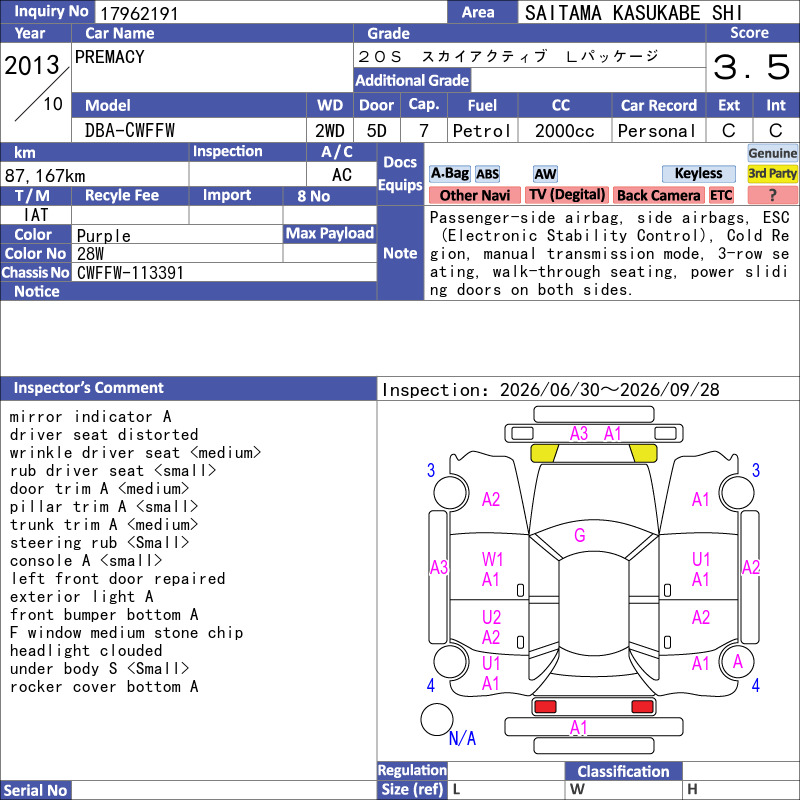The image size is (800, 800).
Task: Click the TV (Degital) badge
Action: (567, 195)
